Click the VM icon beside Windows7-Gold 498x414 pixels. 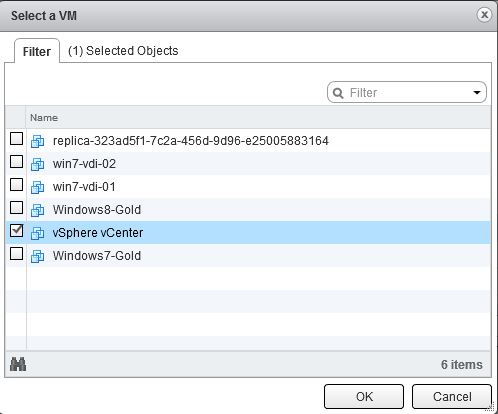coord(37,256)
